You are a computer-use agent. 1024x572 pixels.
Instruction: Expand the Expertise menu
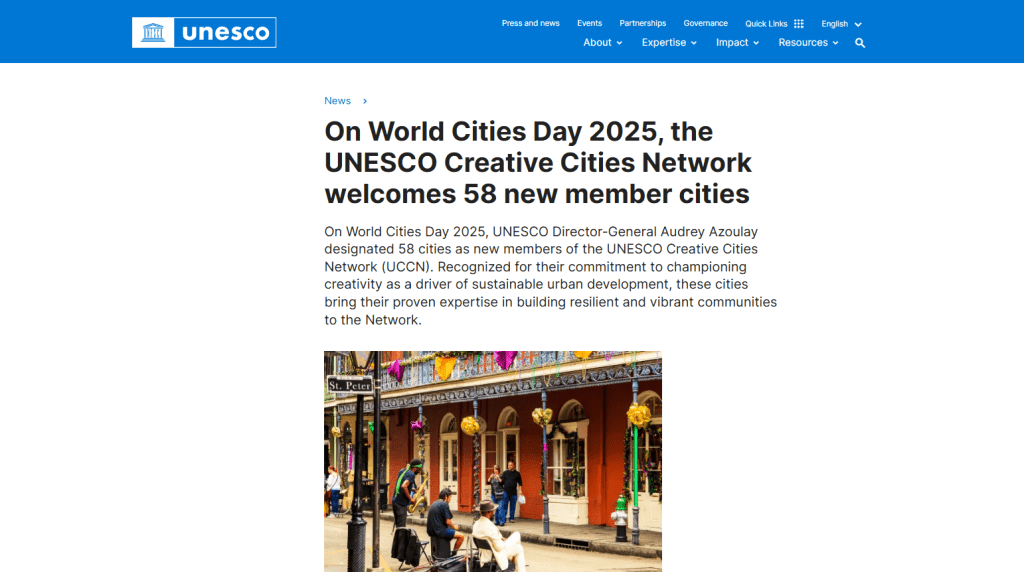pyautogui.click(x=669, y=43)
